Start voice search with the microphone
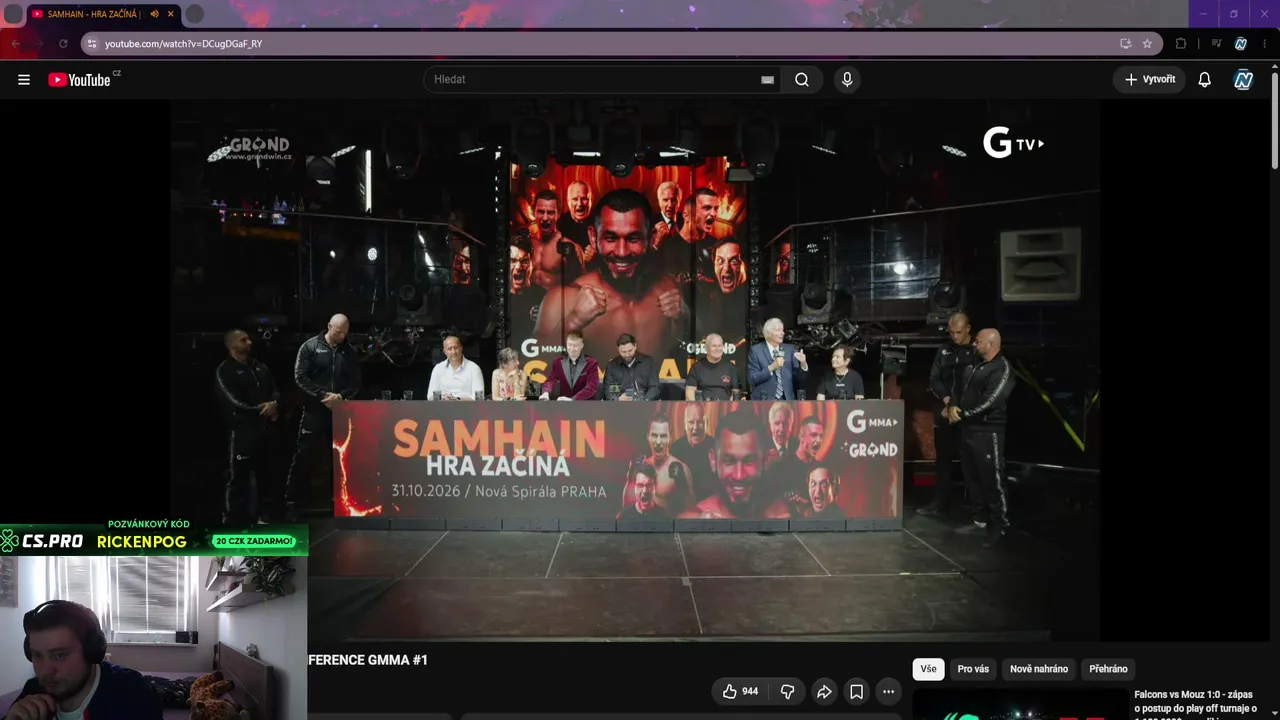 (x=847, y=80)
